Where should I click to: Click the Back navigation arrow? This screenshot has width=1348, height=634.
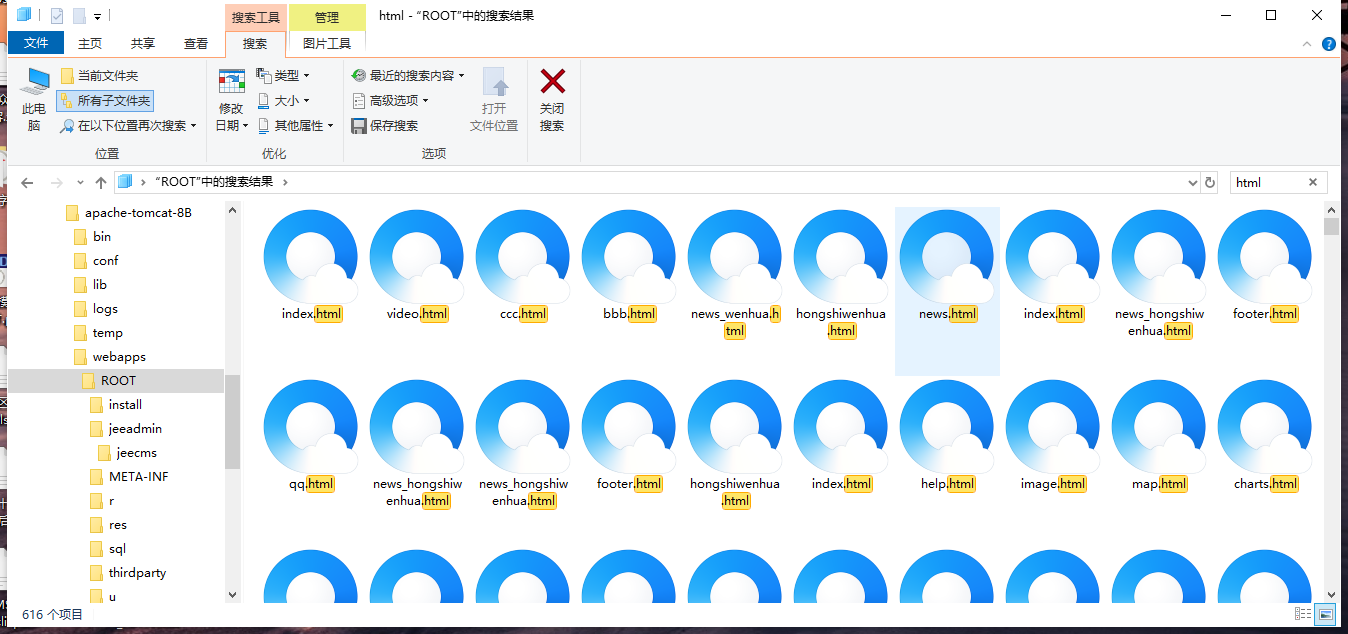click(27, 183)
